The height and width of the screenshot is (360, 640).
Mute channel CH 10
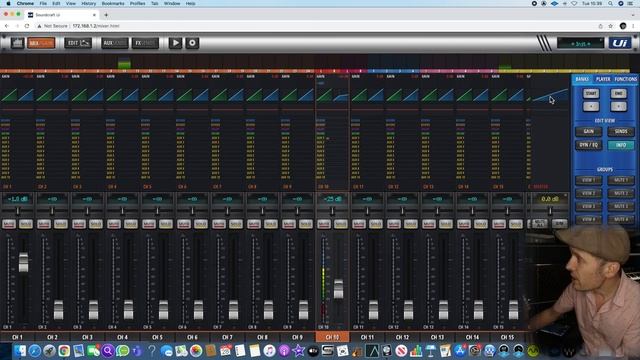tap(324, 224)
